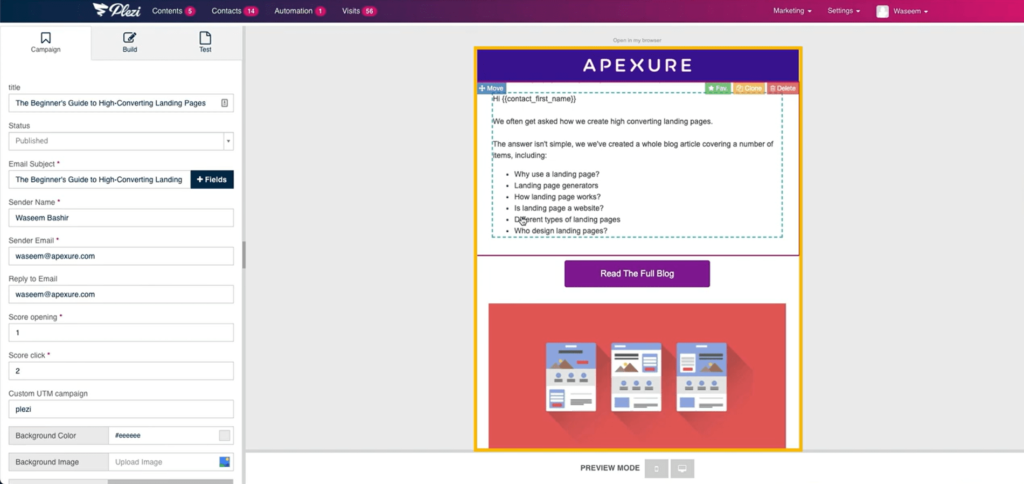
Task: Click the Email Subject field
Action: click(99, 180)
